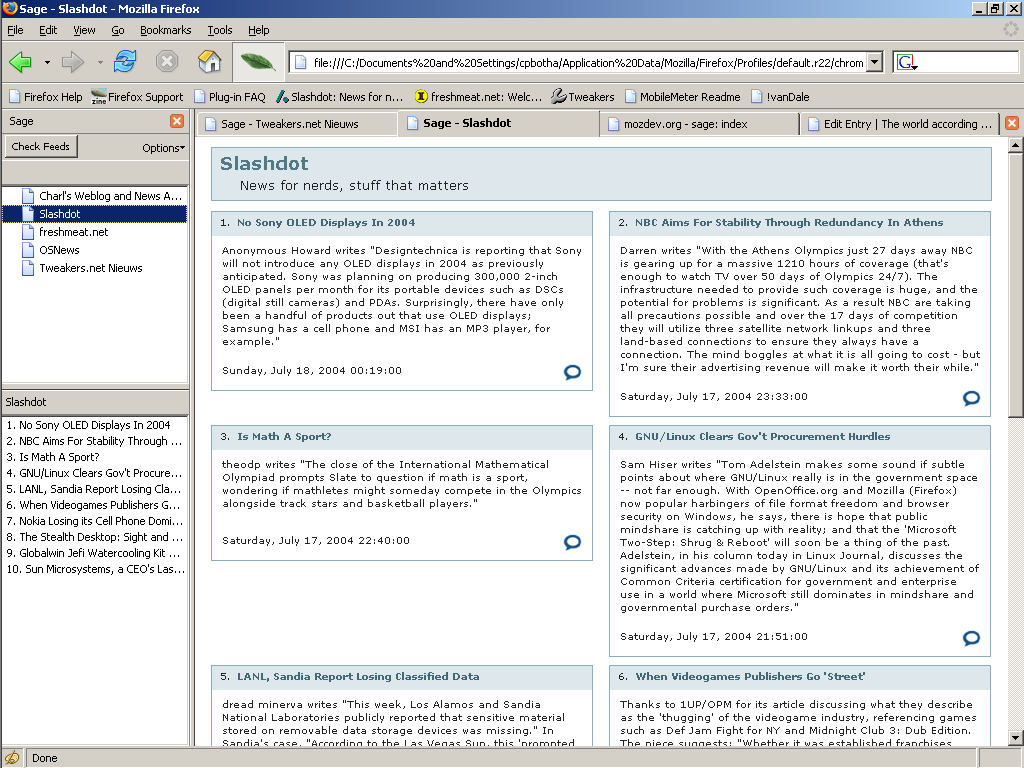Open the Slashdot feed title heading link
This screenshot has height=768, width=1024.
point(264,163)
